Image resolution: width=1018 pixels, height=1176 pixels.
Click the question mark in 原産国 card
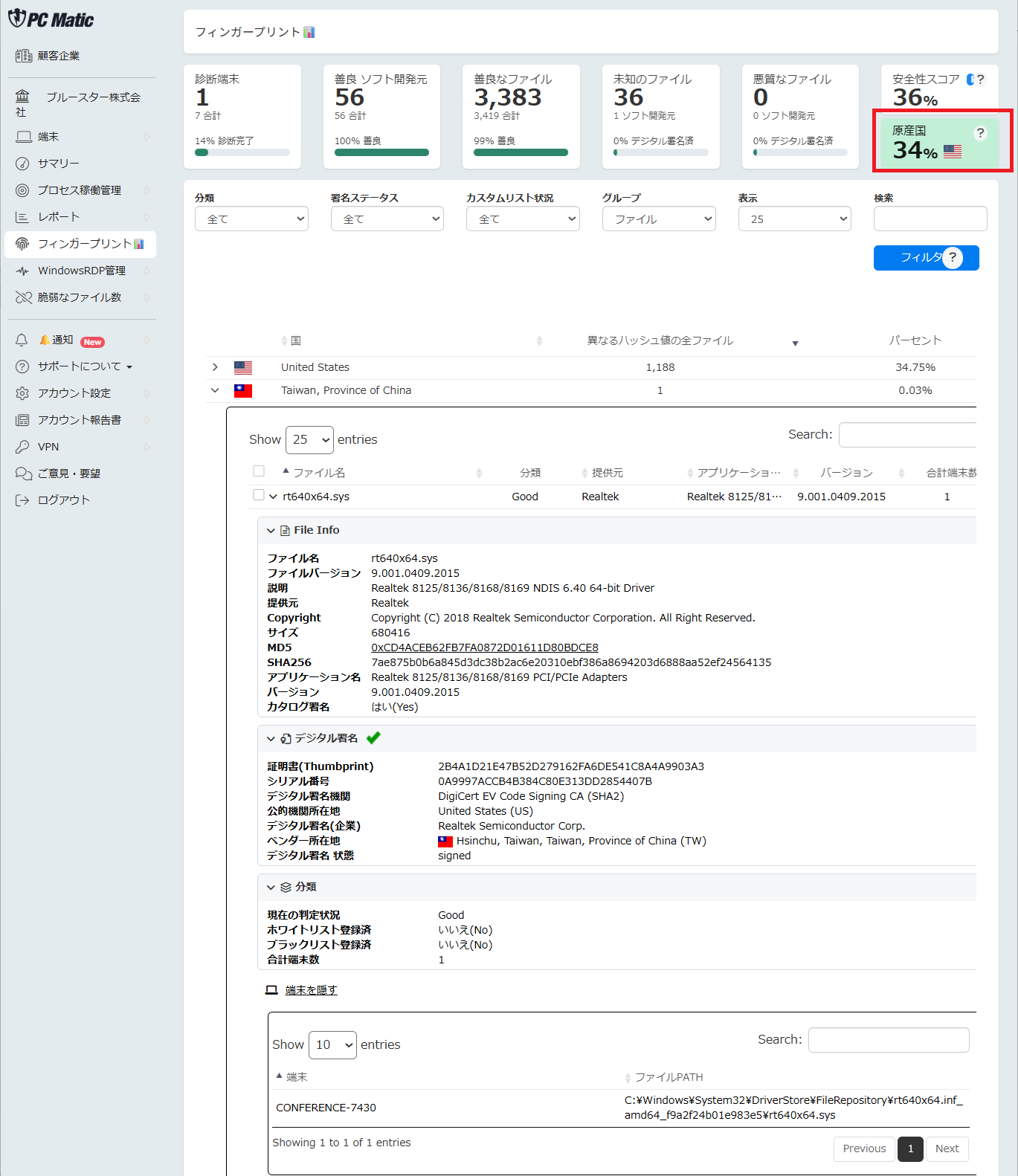coord(981,133)
